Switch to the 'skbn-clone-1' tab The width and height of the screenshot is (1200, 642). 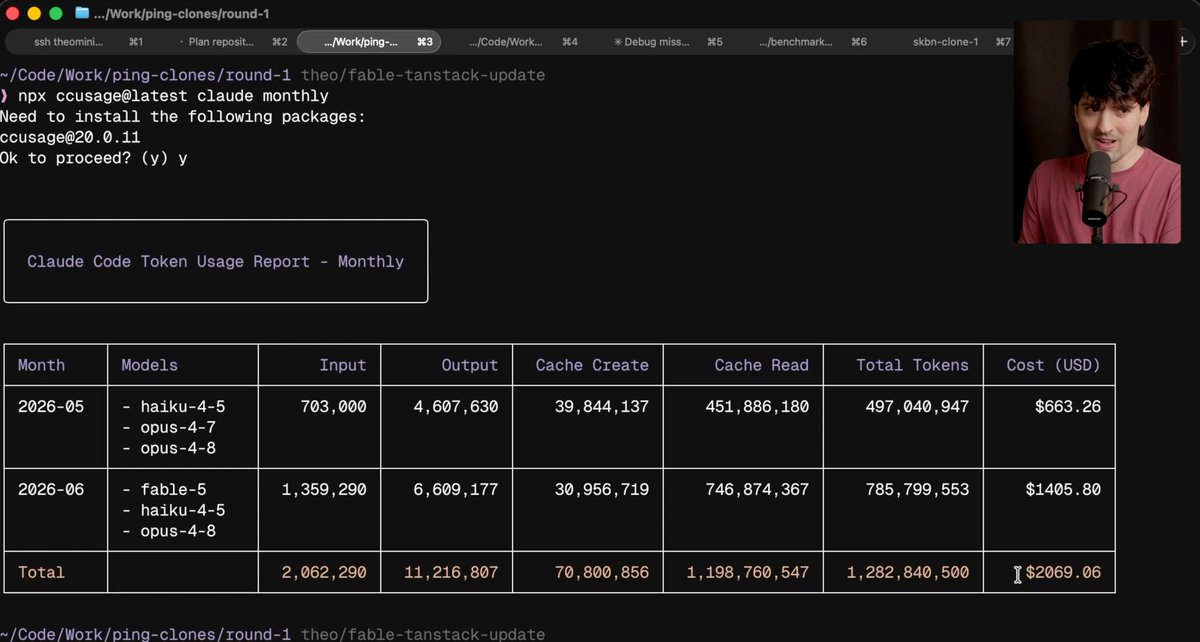(947, 42)
